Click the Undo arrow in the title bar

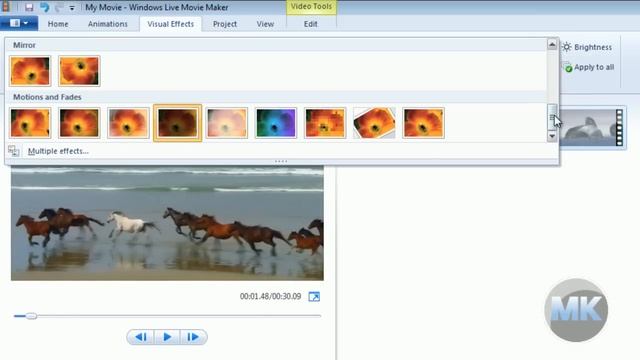pyautogui.click(x=44, y=7)
